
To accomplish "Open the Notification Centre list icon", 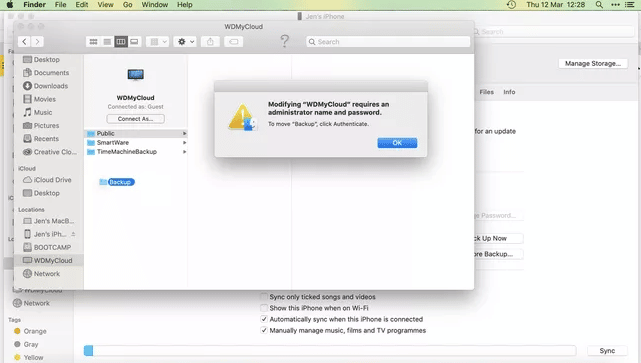I will [x=630, y=5].
